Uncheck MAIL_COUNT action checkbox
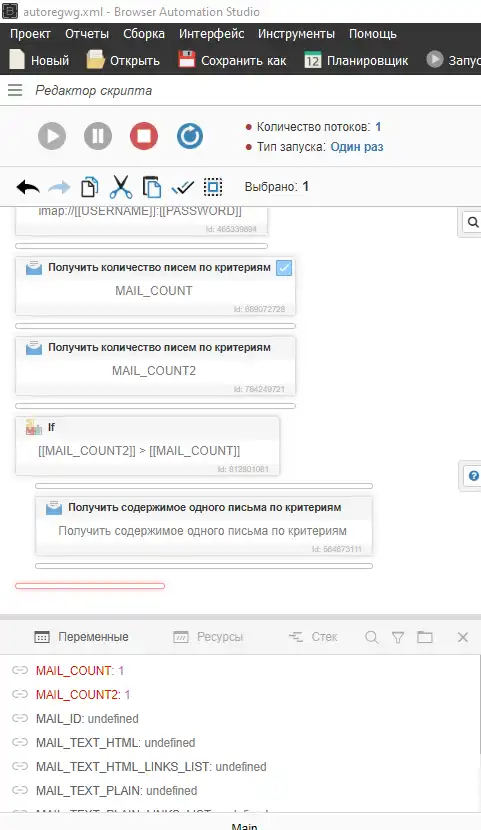This screenshot has width=481, height=830. pyautogui.click(x=284, y=268)
